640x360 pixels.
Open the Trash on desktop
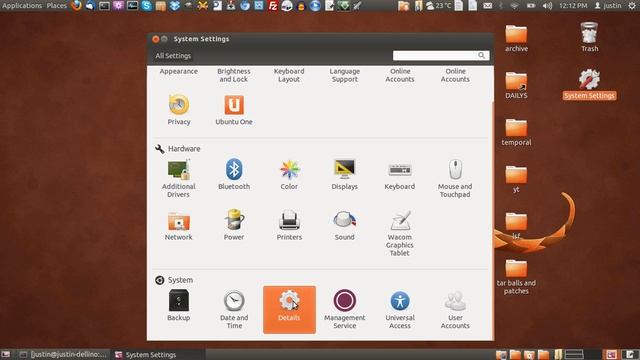(589, 37)
